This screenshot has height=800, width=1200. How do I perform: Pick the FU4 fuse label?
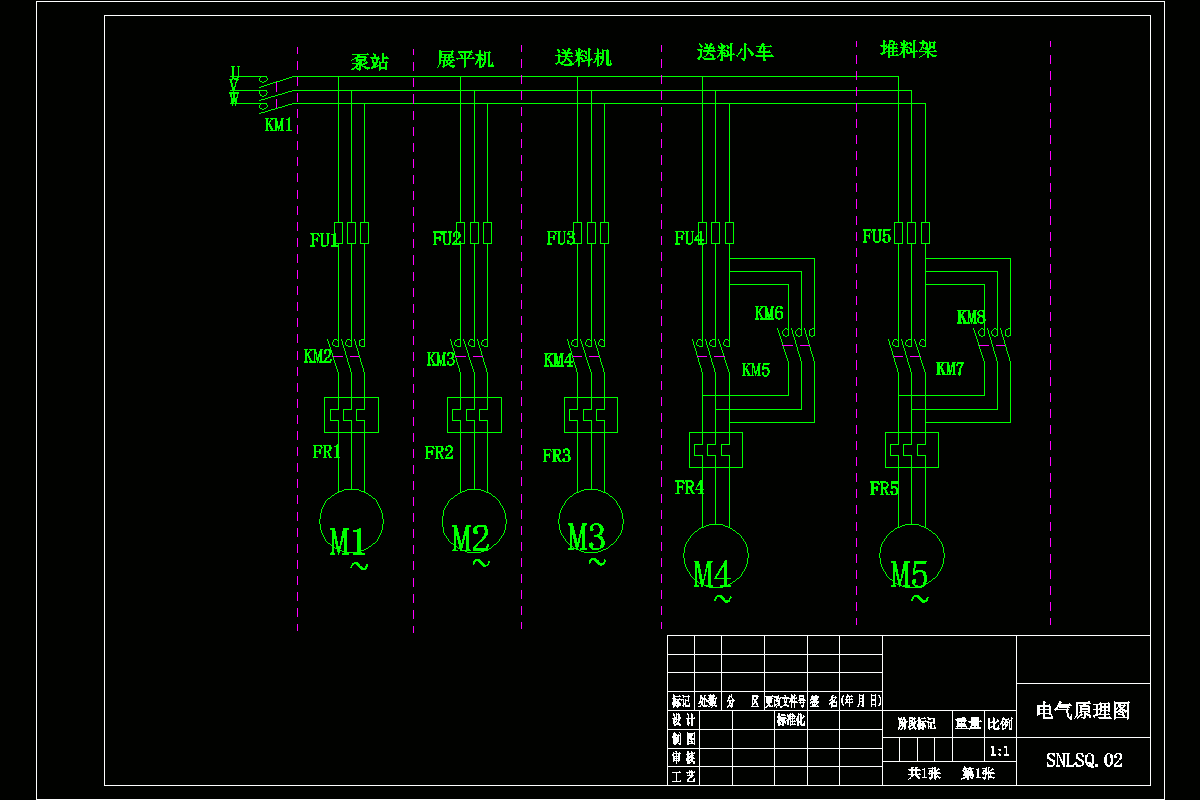click(689, 238)
